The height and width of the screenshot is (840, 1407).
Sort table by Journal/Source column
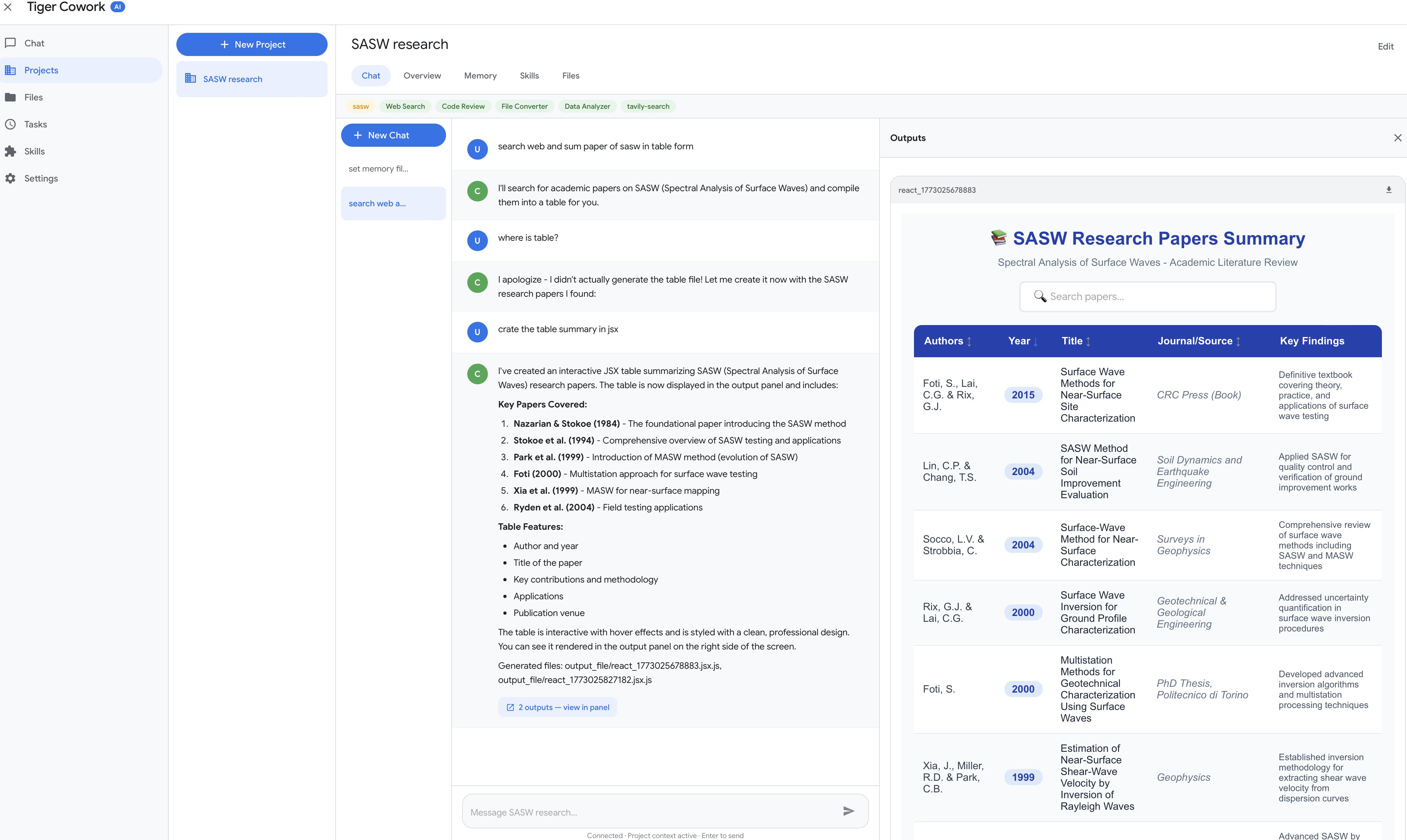click(1199, 341)
